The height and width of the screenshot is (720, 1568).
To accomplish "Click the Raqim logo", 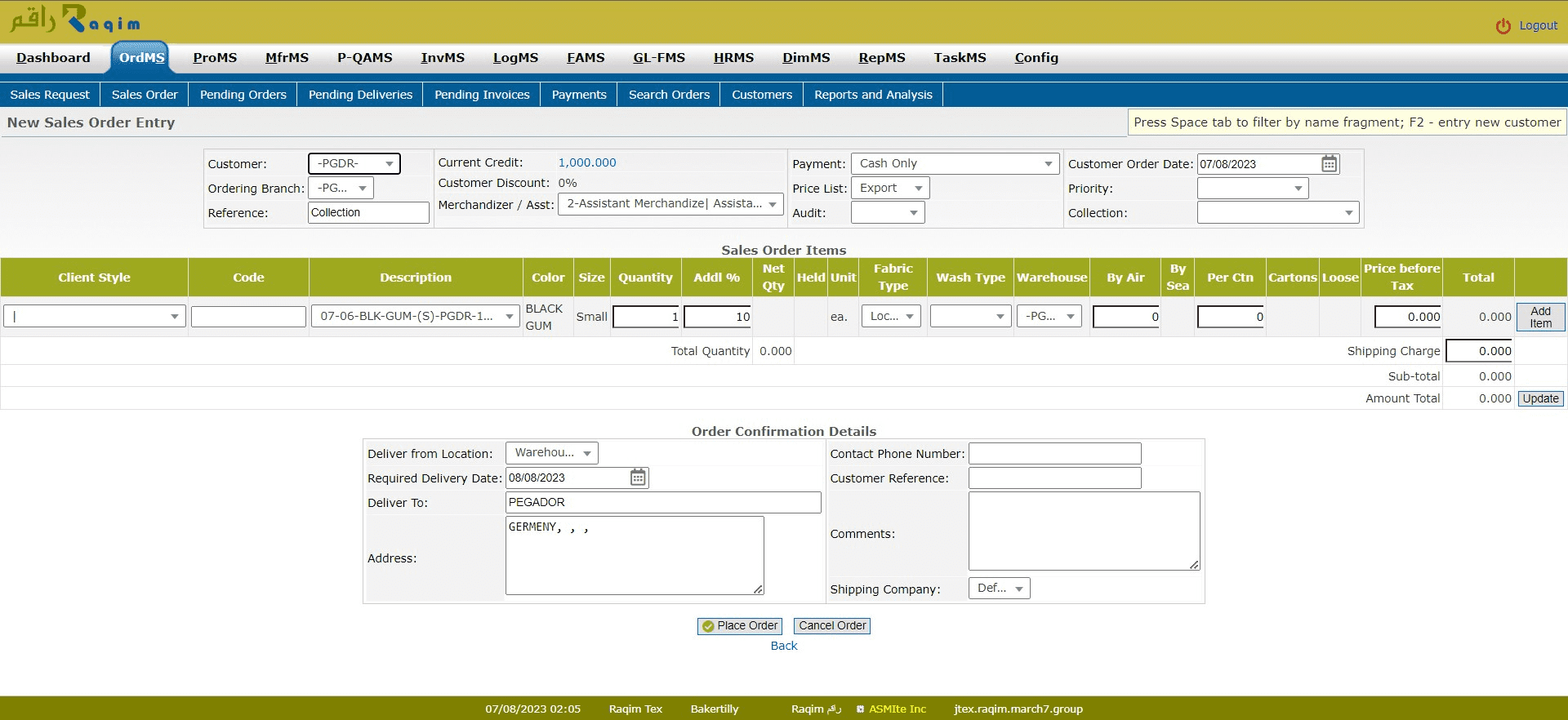I will 75,20.
